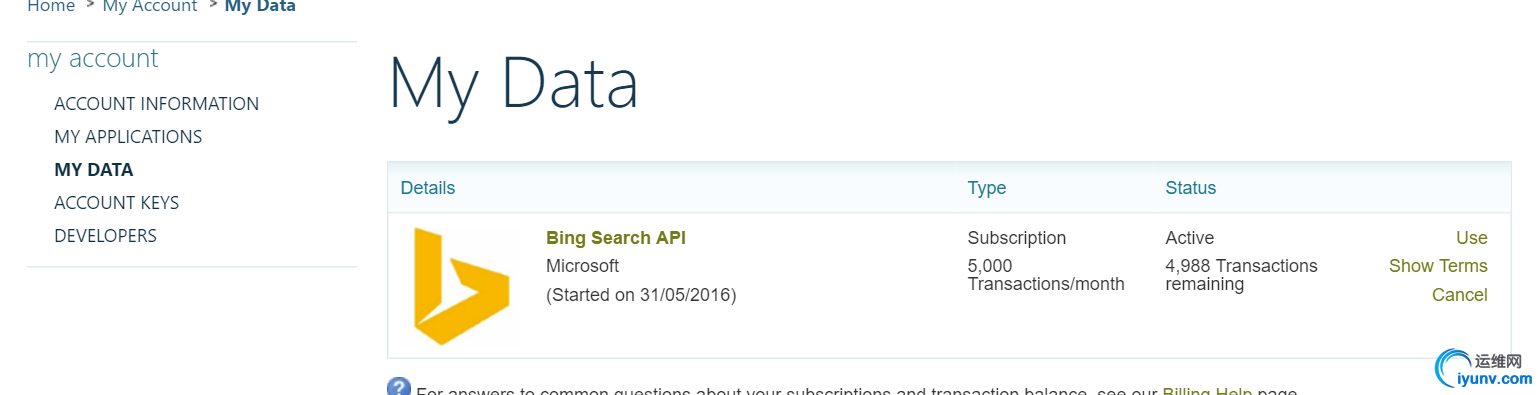Select My Data in breadcrumb

pyautogui.click(x=260, y=7)
